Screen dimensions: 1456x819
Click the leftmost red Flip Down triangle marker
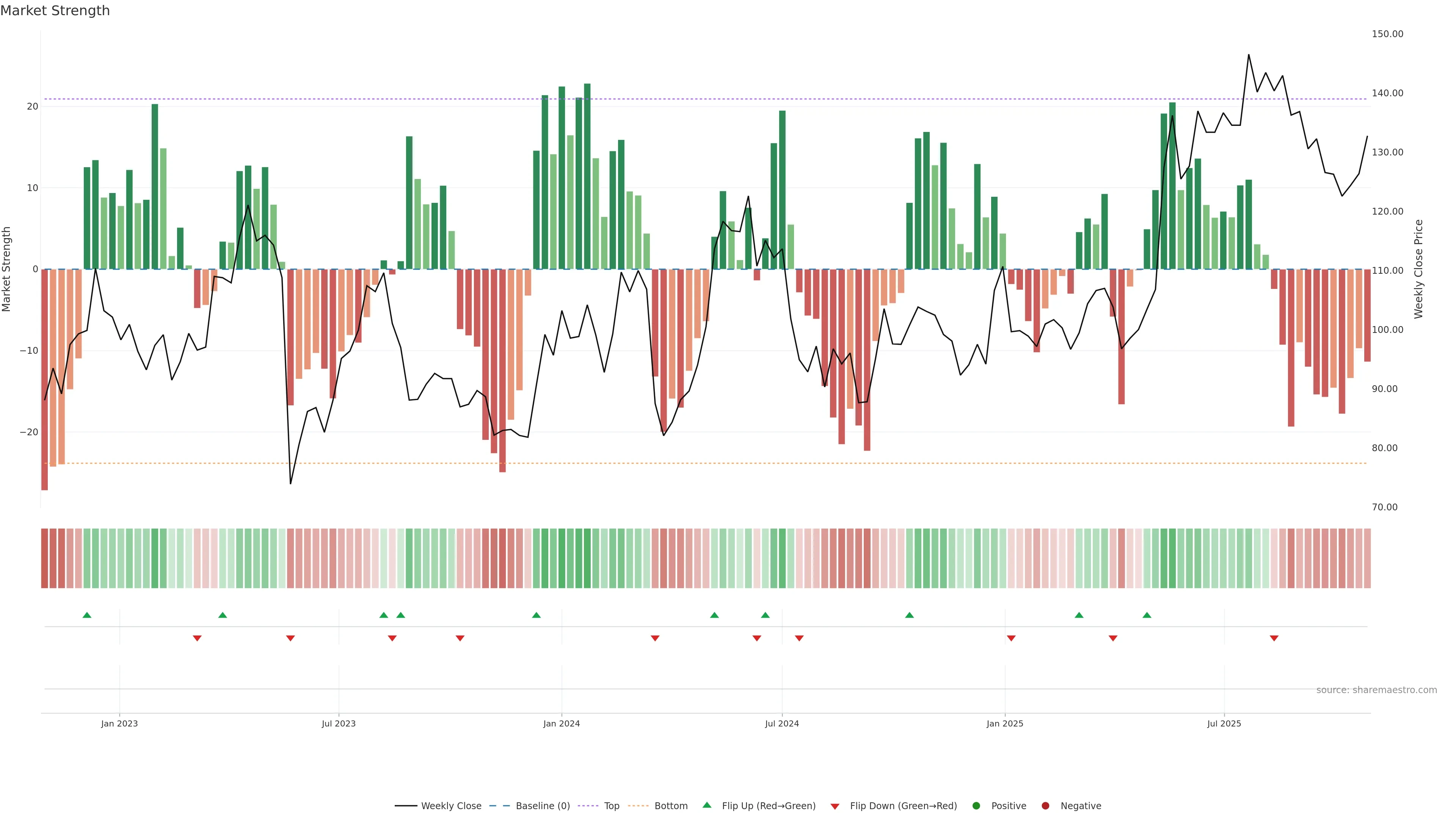[x=197, y=638]
